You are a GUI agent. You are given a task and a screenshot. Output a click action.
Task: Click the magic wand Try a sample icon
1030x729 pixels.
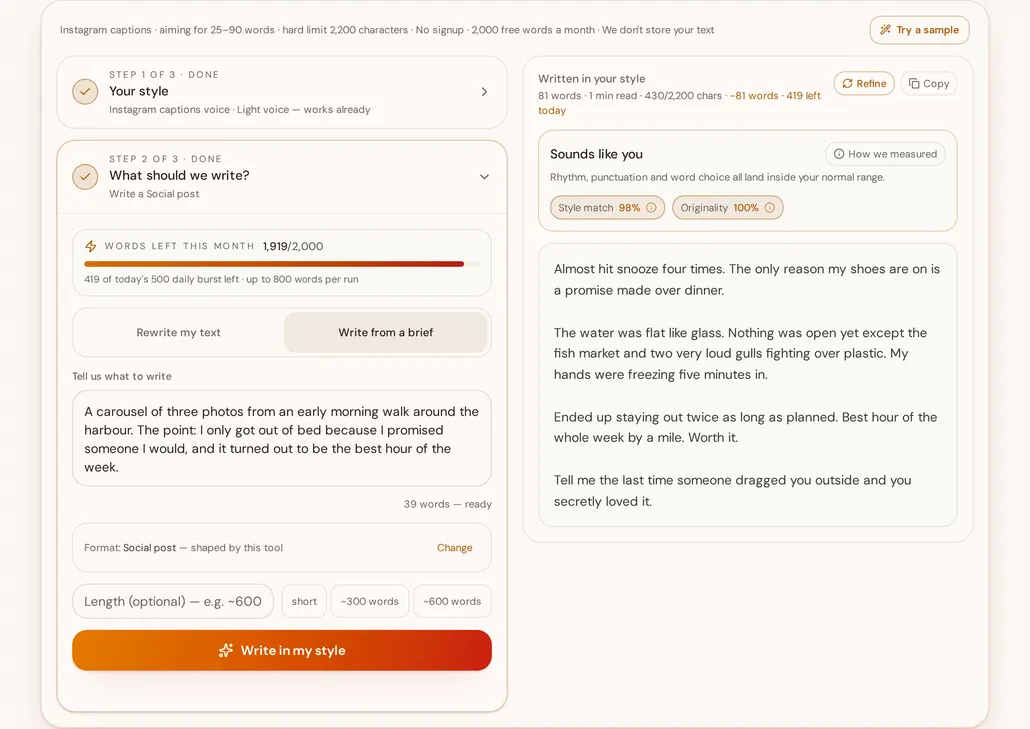coord(885,30)
